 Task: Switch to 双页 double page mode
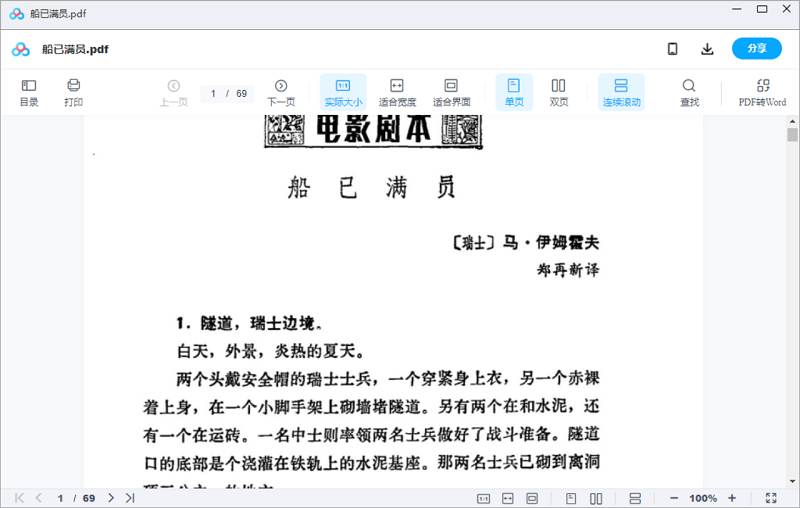(559, 93)
